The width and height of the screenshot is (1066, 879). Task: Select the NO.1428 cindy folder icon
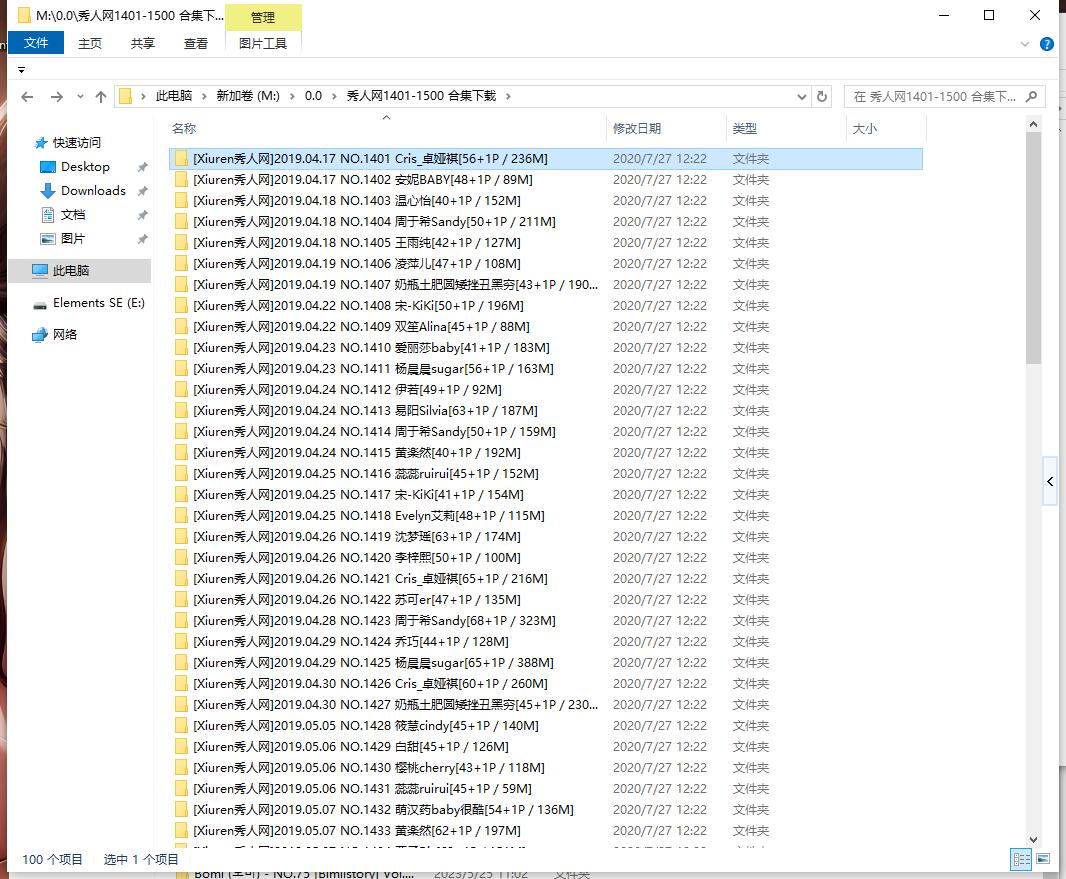tap(181, 726)
